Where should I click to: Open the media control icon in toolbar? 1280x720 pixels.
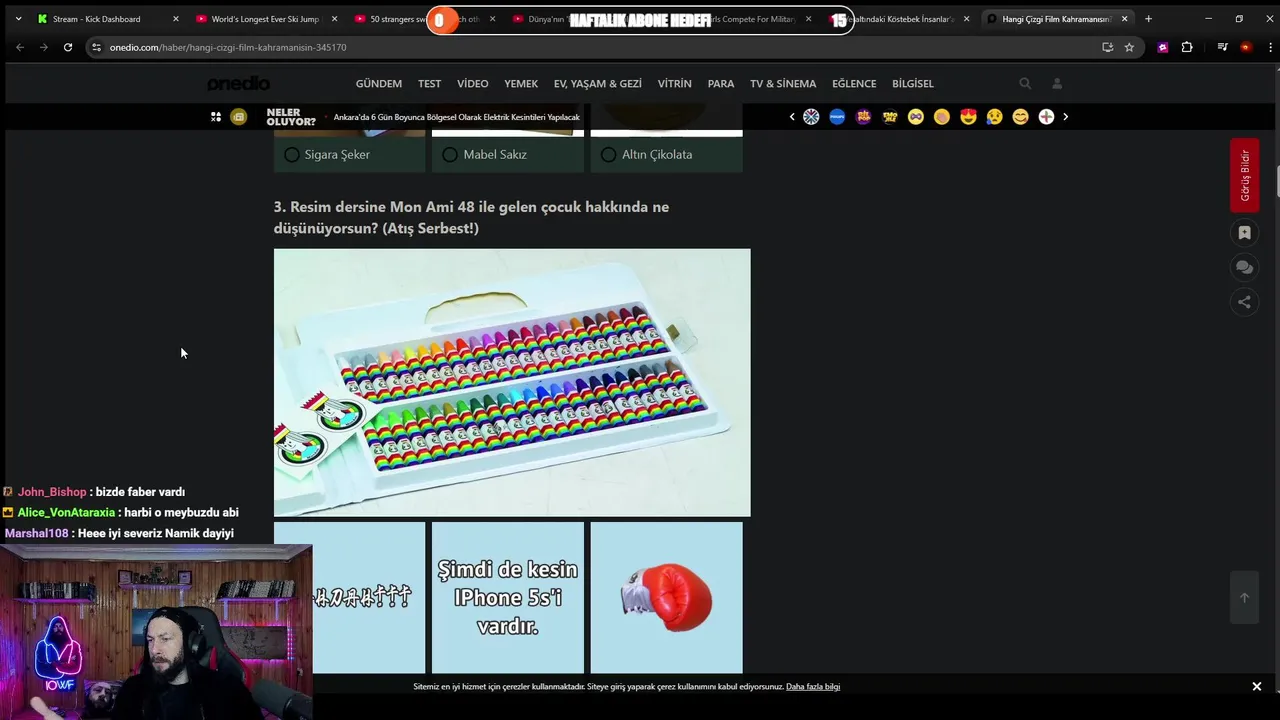point(1222,47)
